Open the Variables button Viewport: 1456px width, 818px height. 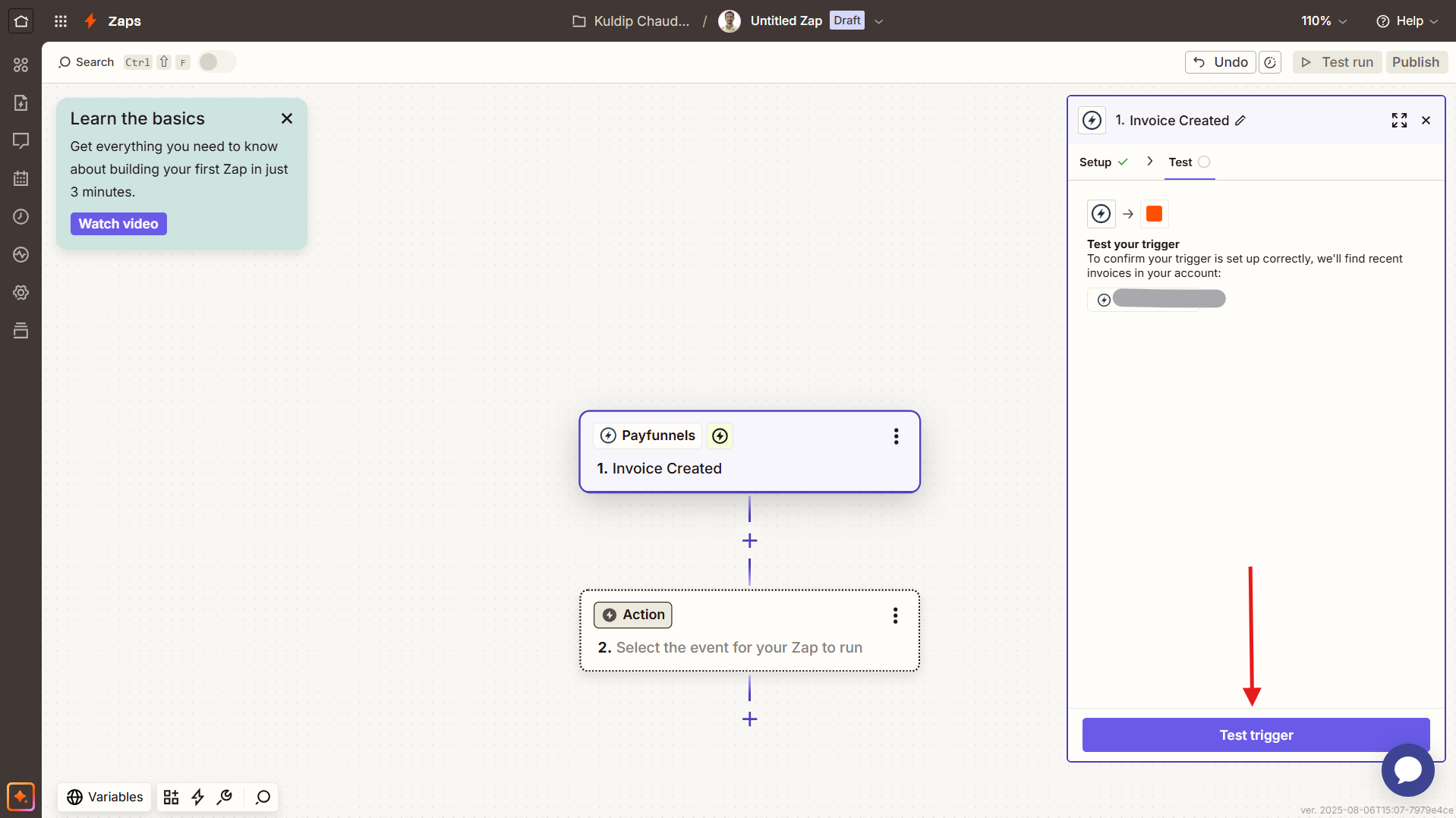coord(105,797)
